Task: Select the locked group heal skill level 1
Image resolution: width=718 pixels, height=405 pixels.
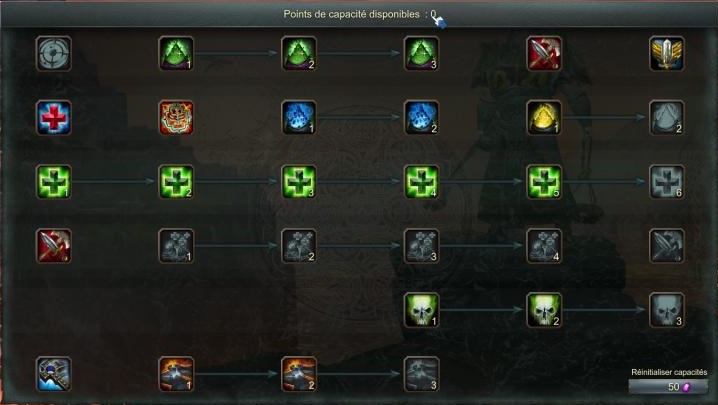Action: (x=176, y=246)
